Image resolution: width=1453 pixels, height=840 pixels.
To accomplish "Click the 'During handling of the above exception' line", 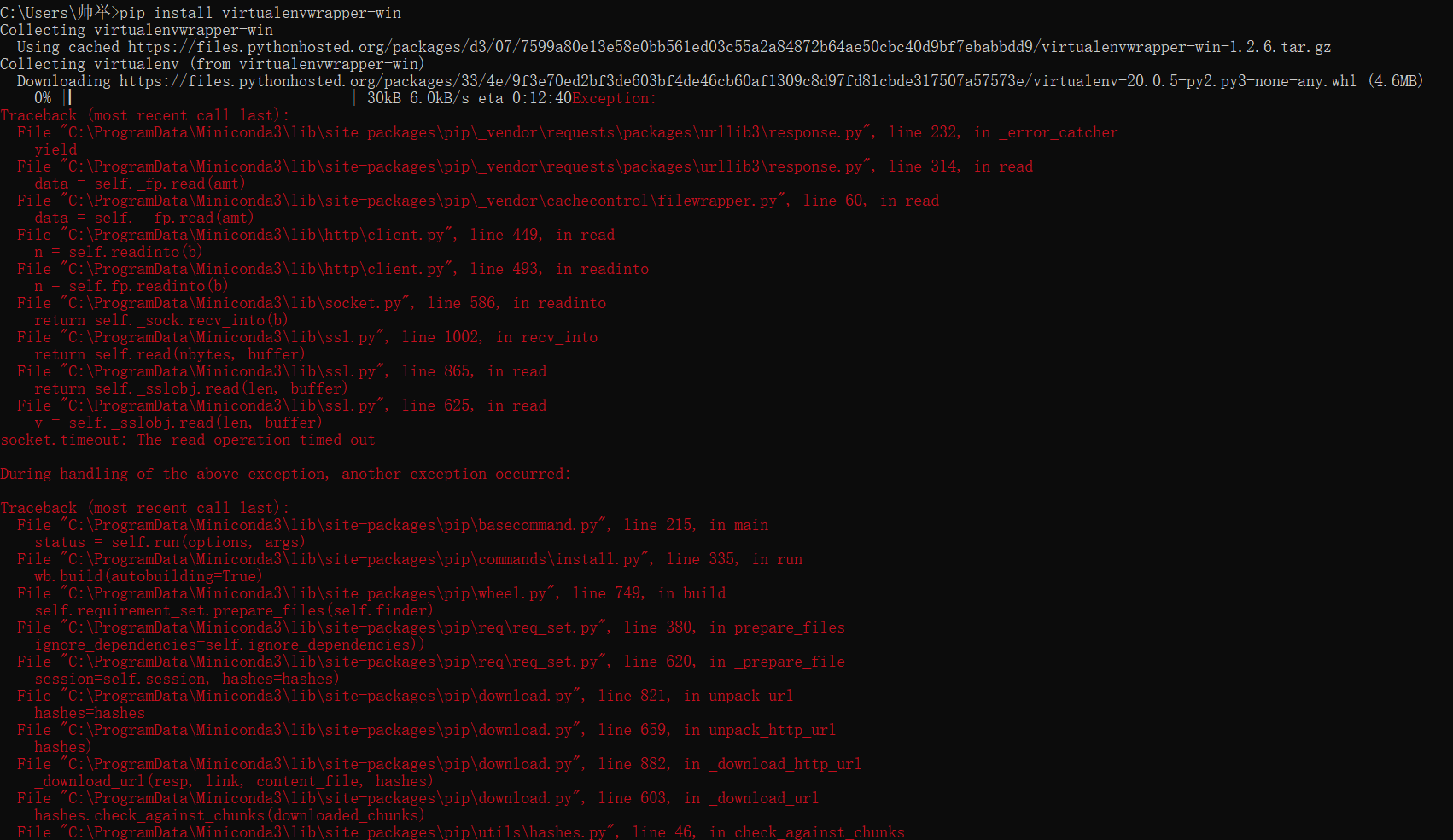I will (x=285, y=474).
